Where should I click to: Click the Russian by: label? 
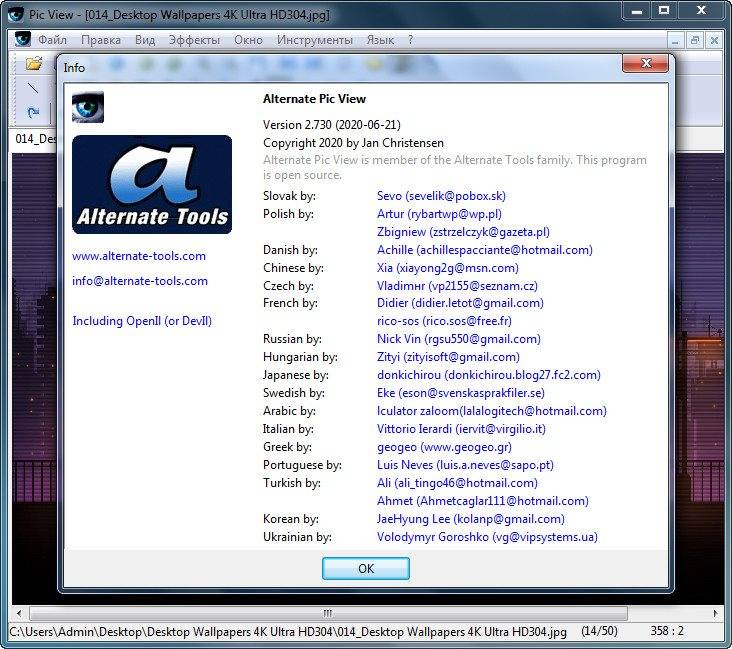click(x=292, y=339)
